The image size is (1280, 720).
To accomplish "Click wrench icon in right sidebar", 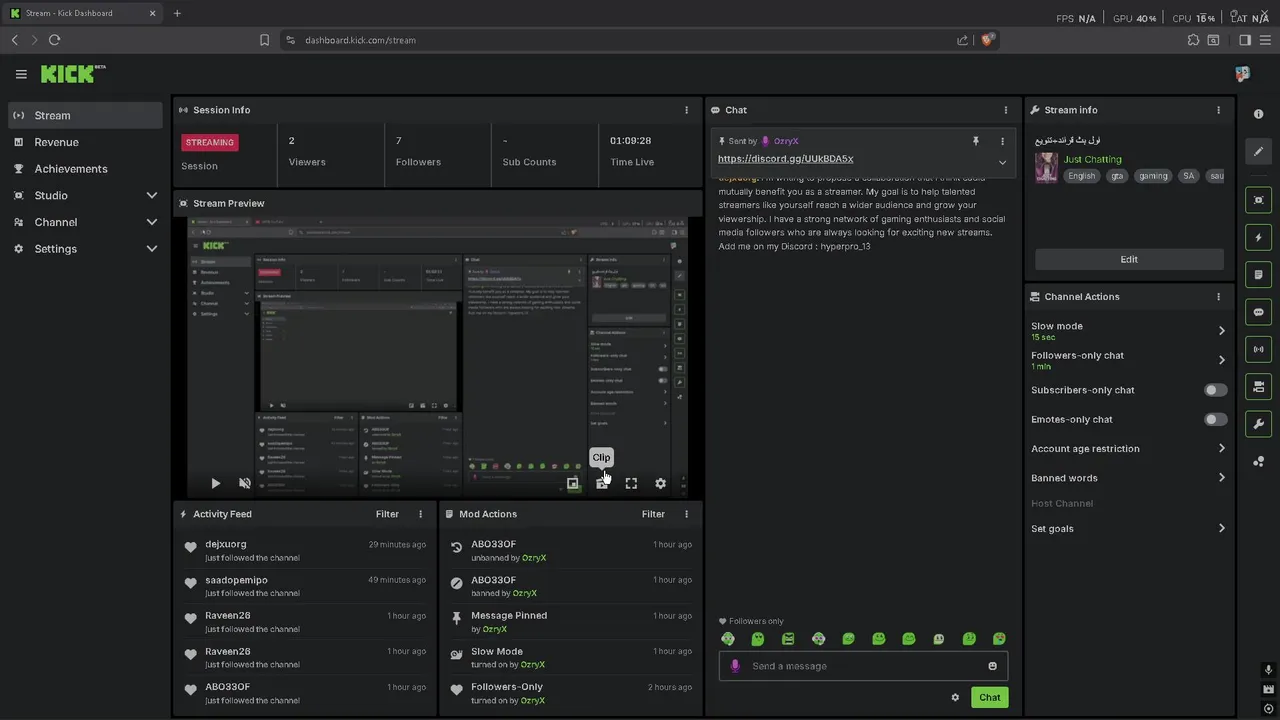I will [x=1258, y=423].
